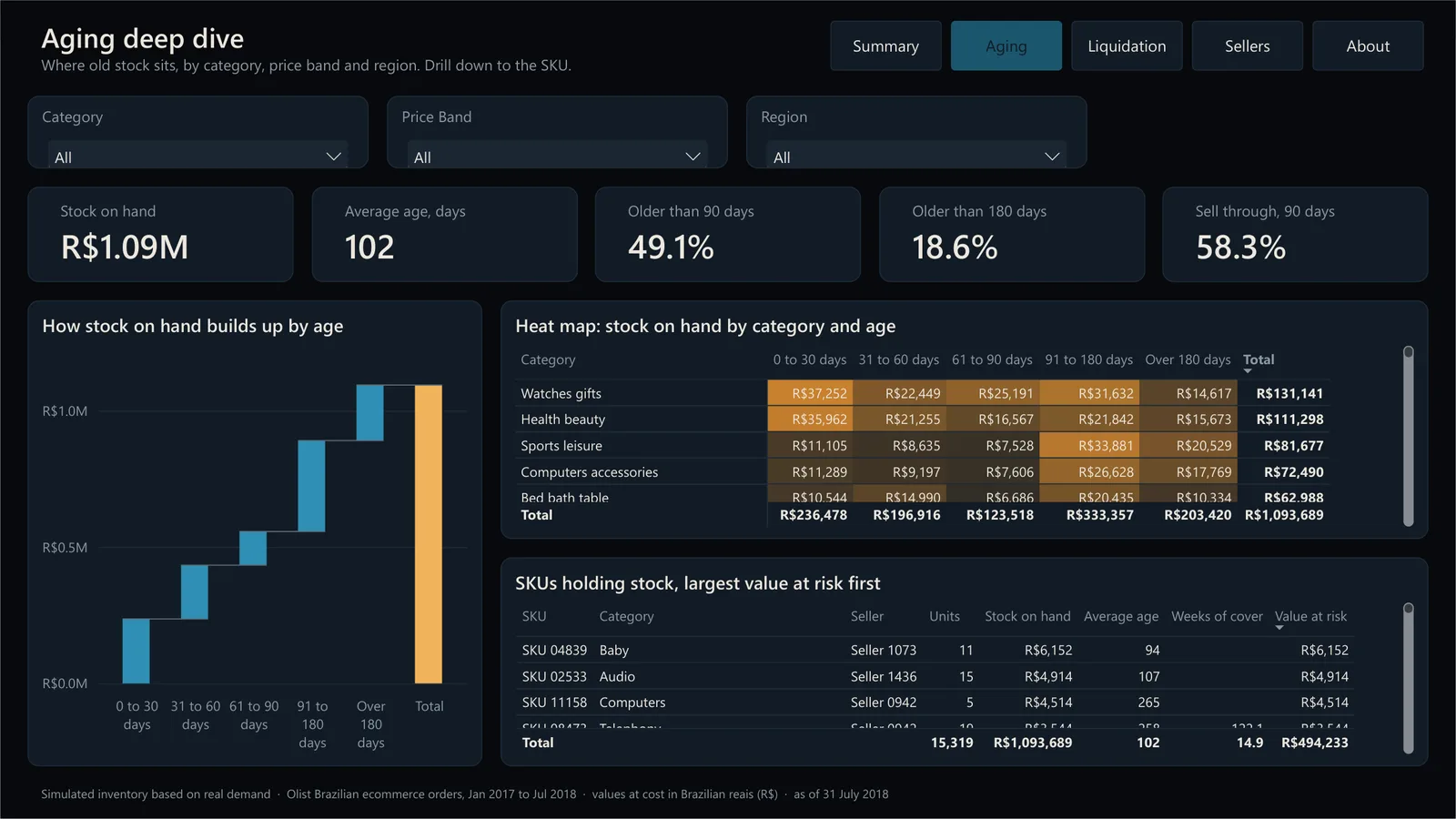Select the 91 to 180 days waterfall bar
1456x819 pixels.
(x=311, y=486)
